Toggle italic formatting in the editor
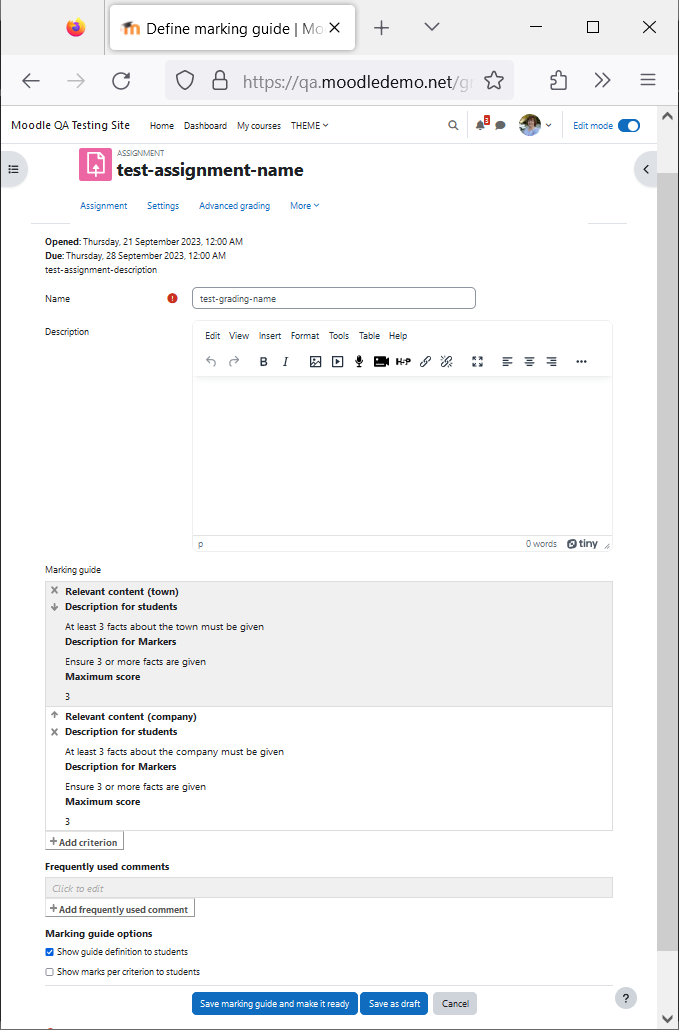Screen dimensions: 679x1030 click(x=285, y=361)
